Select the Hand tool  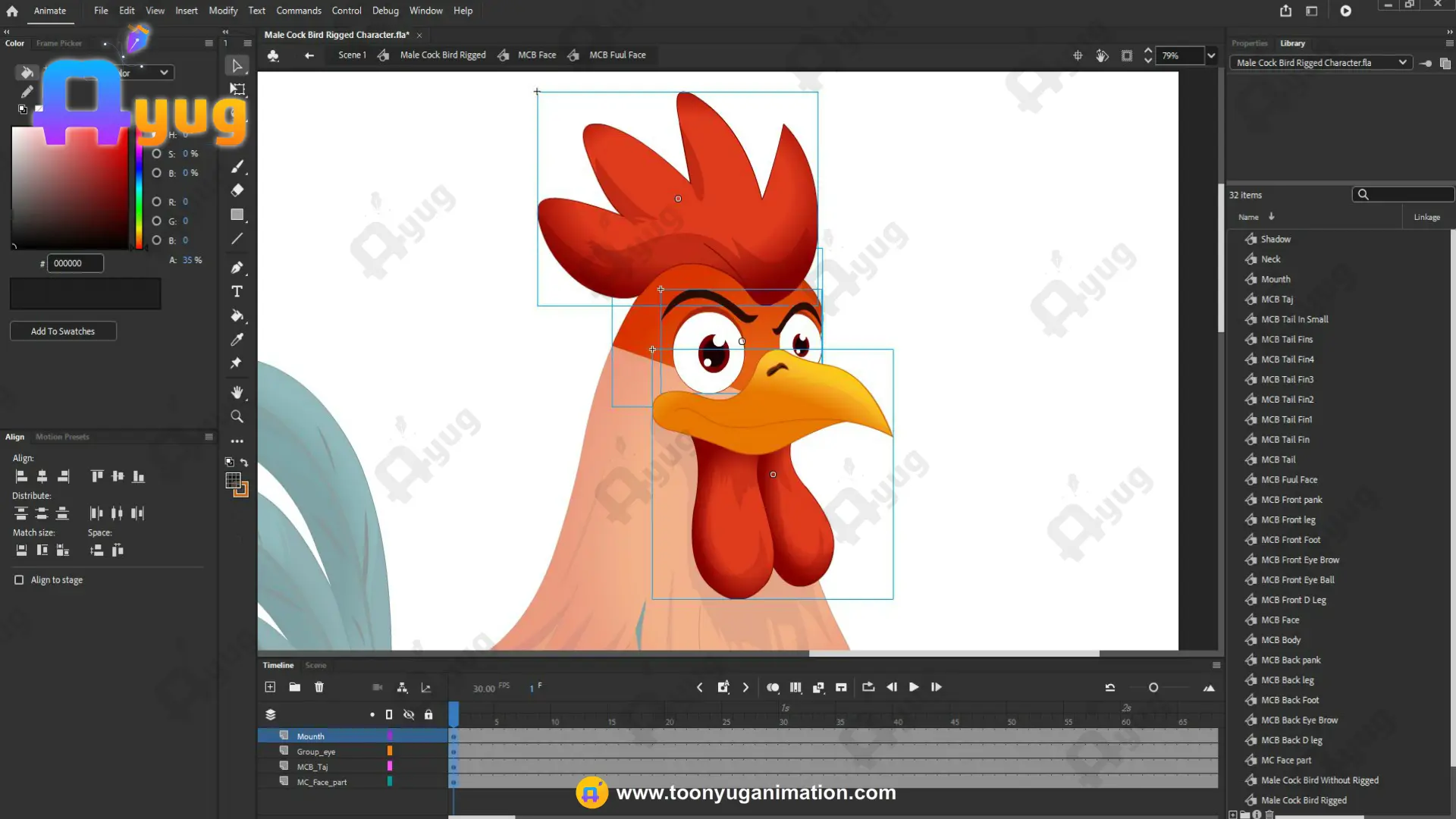click(237, 392)
